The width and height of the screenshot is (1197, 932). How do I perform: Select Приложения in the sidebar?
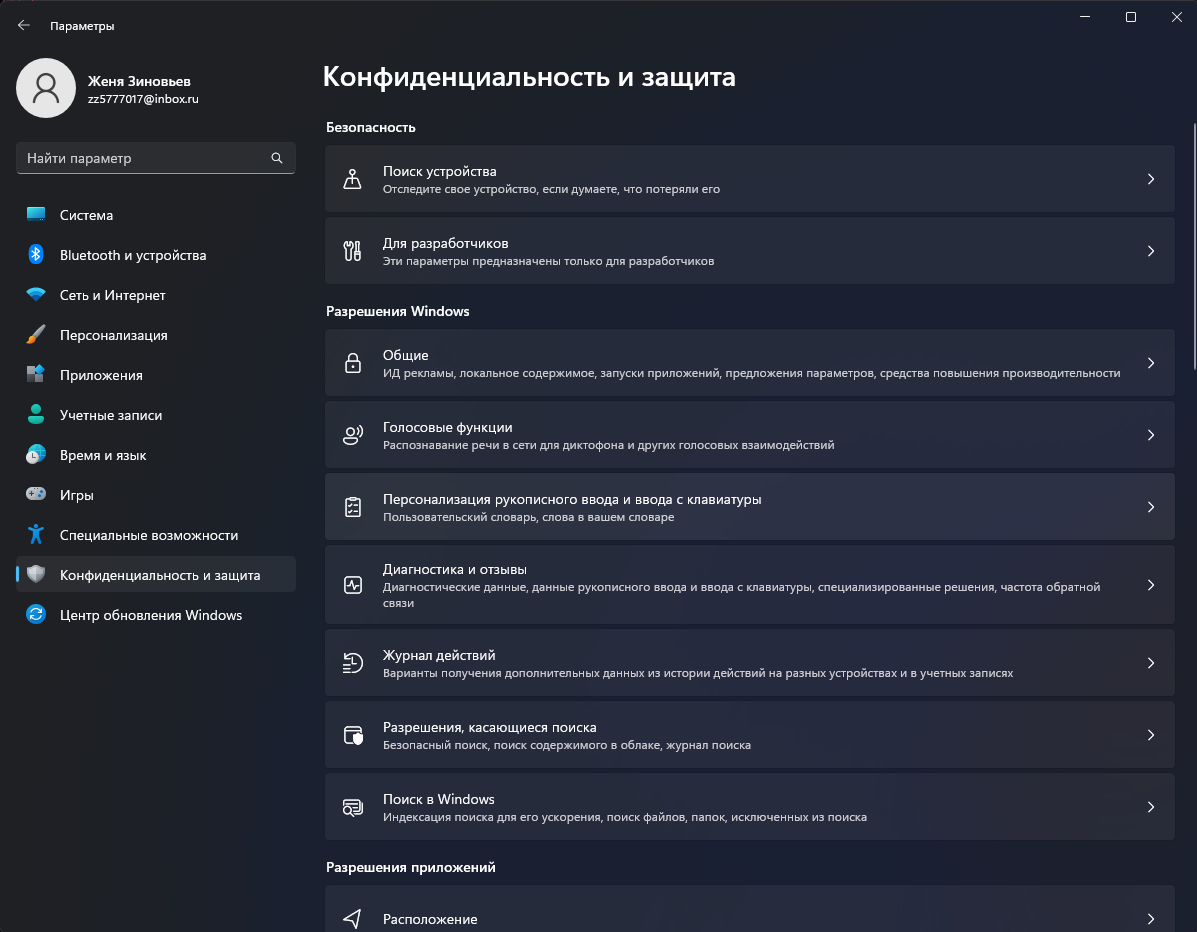pos(156,374)
